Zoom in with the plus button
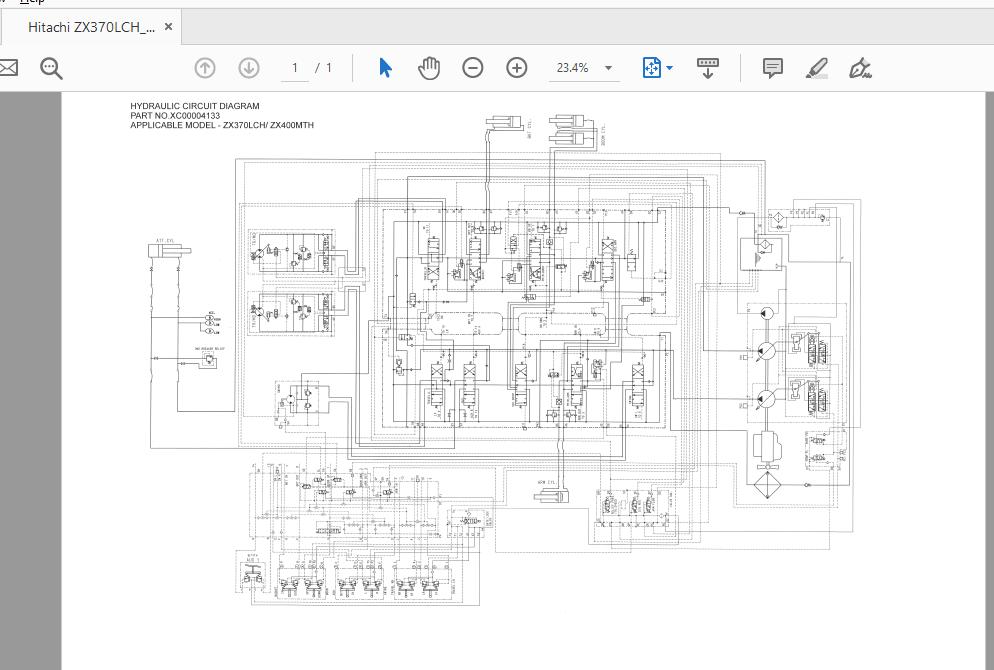This screenshot has height=670, width=994. pyautogui.click(x=517, y=68)
